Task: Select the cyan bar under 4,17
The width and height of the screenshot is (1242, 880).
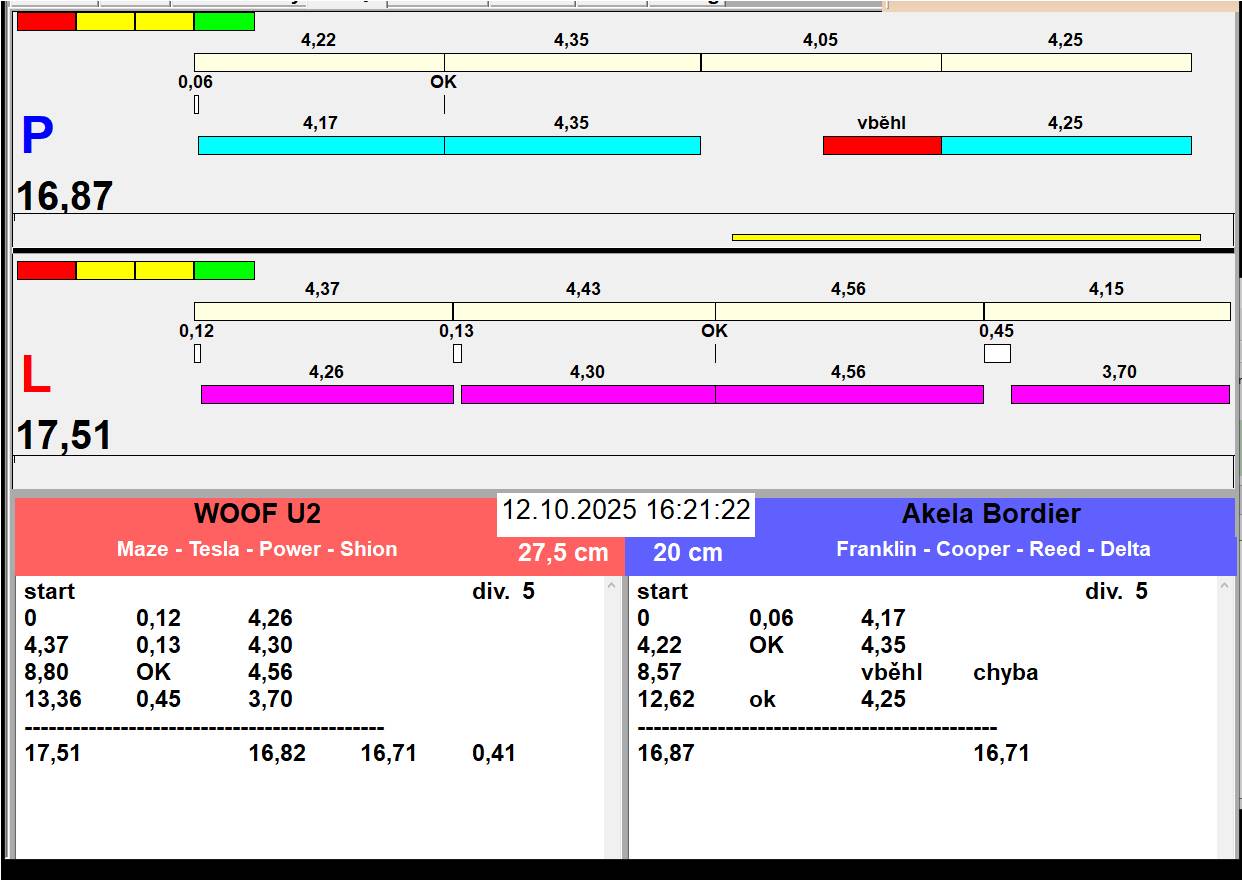Action: click(x=321, y=145)
